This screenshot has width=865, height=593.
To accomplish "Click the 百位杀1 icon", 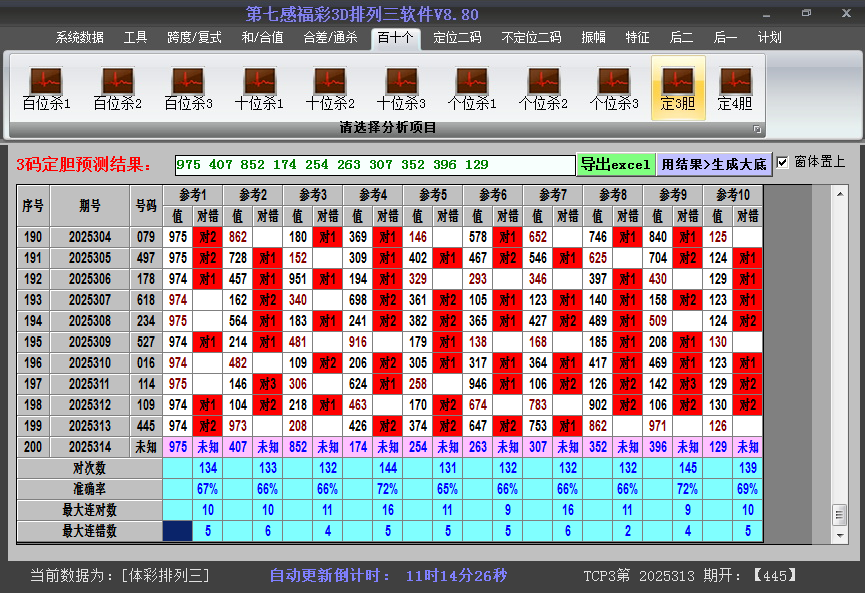I will click(x=46, y=88).
